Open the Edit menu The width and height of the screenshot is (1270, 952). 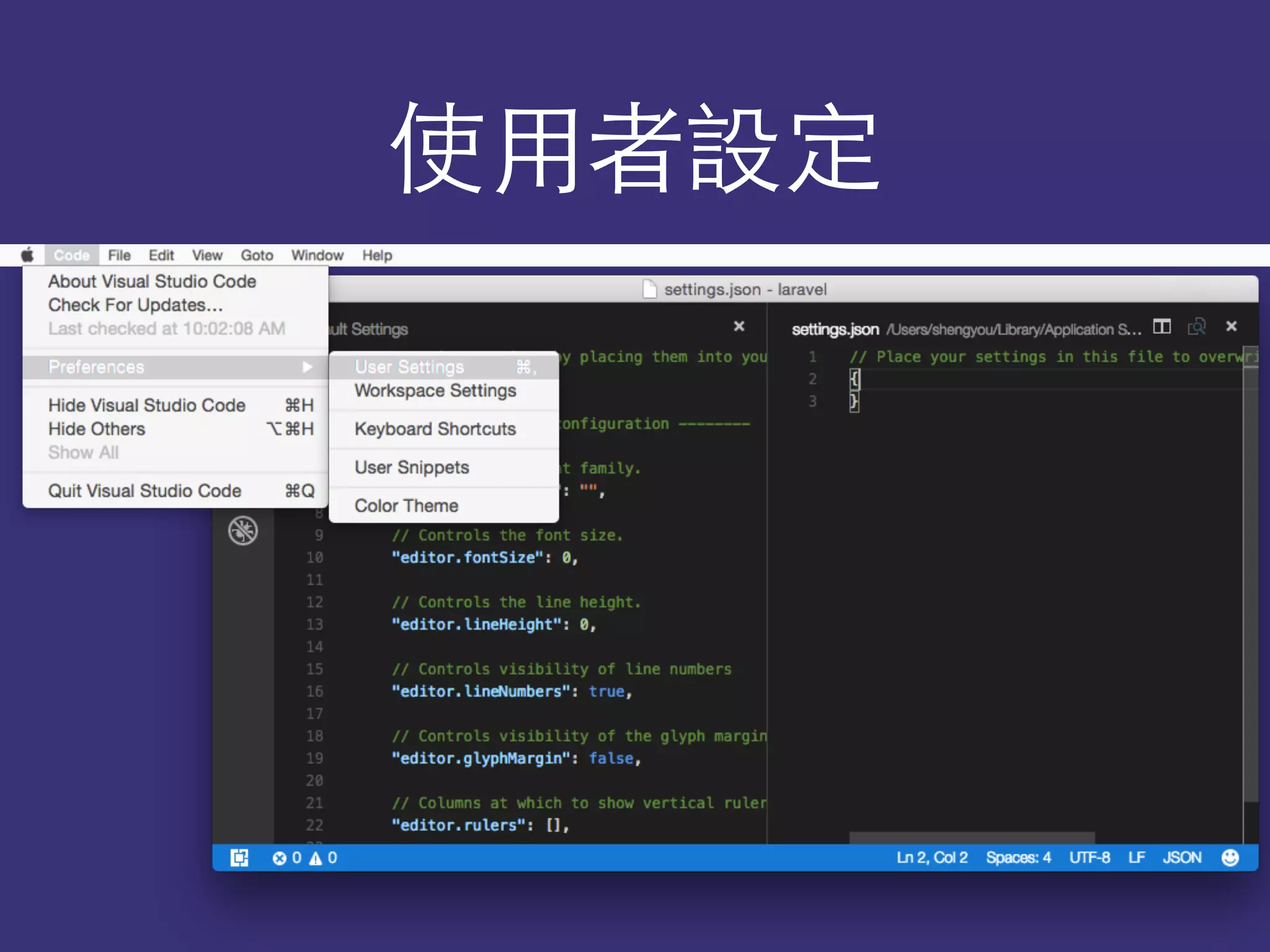(161, 255)
